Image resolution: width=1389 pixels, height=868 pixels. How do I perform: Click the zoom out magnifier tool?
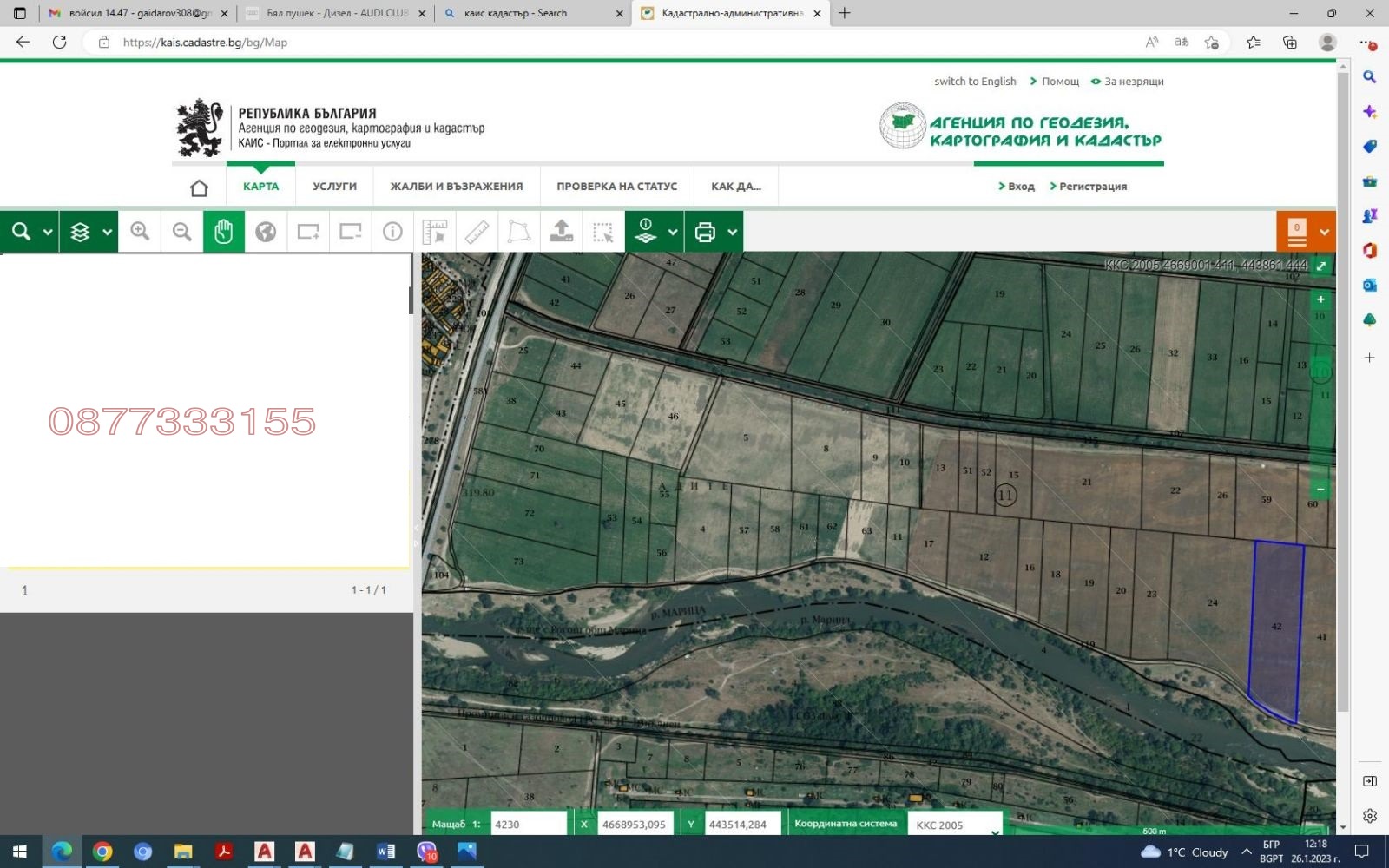(181, 232)
